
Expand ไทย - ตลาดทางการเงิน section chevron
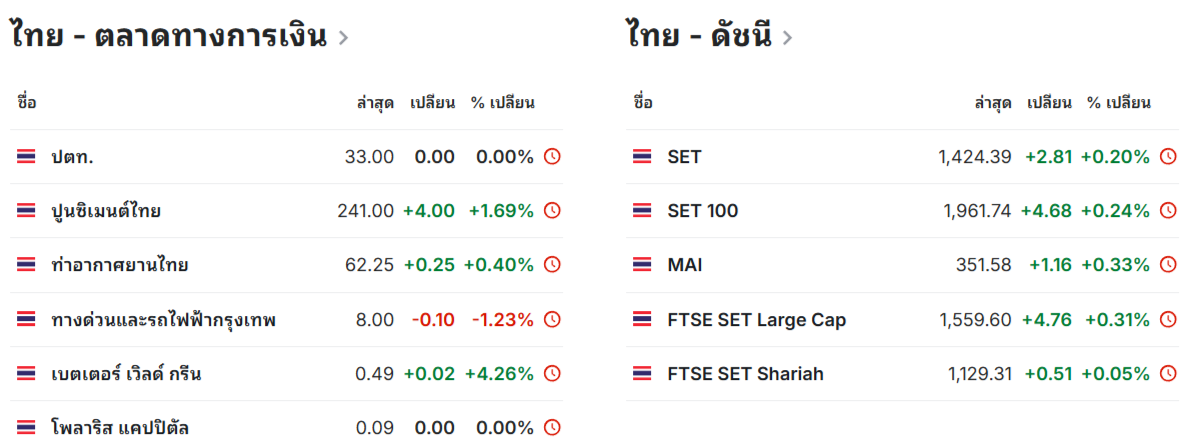(343, 37)
